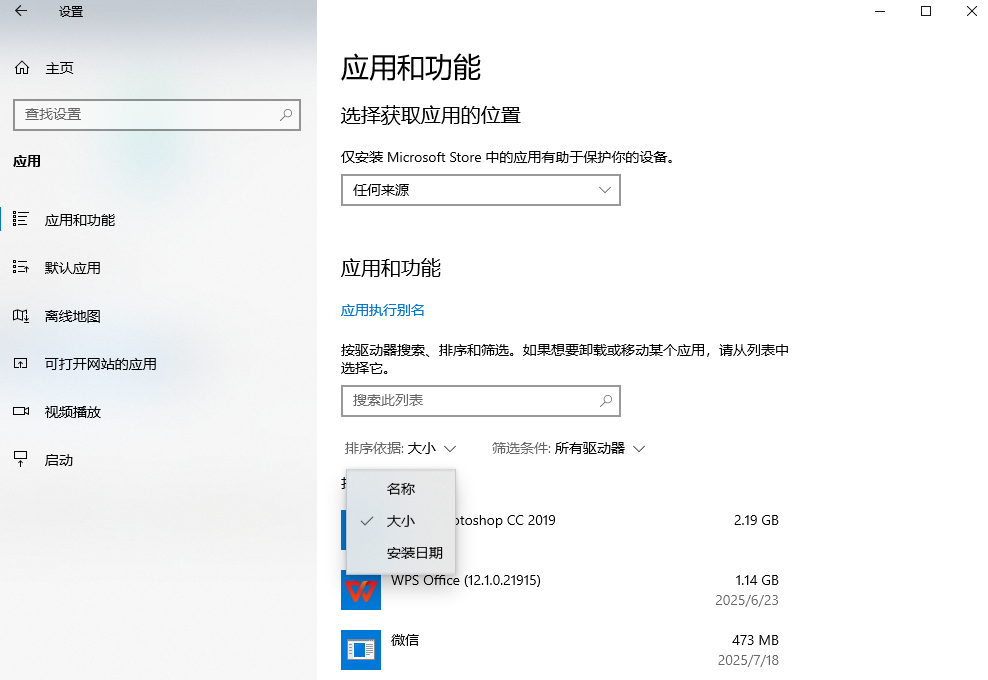988x680 pixels.
Task: Click the 可打开网站的应用 sidebar icon
Action: point(20,363)
